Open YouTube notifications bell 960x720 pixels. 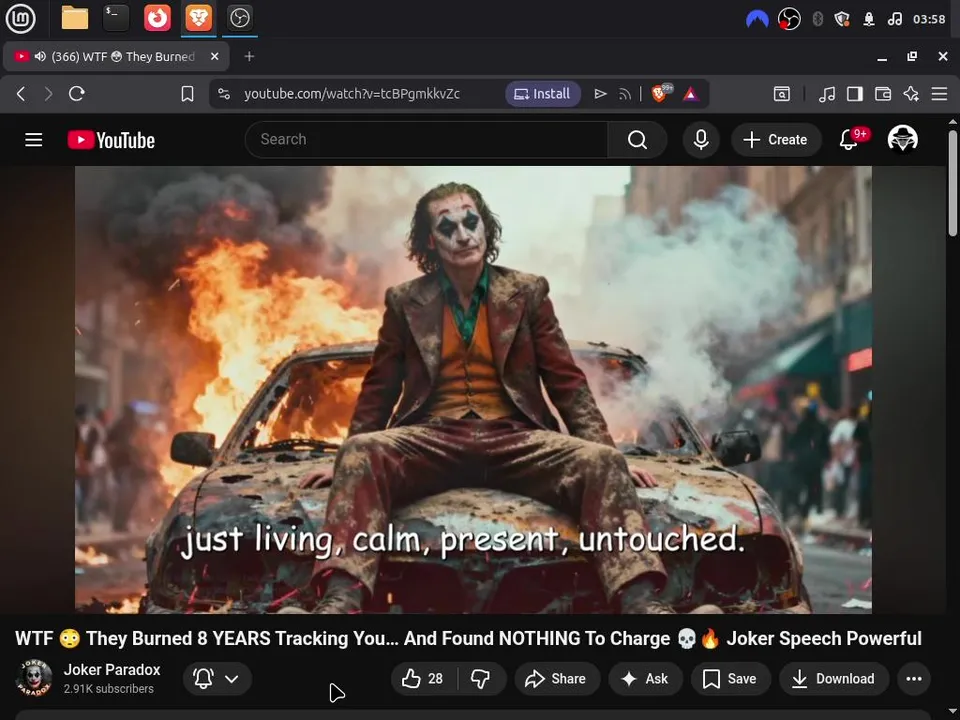pyautogui.click(x=849, y=140)
